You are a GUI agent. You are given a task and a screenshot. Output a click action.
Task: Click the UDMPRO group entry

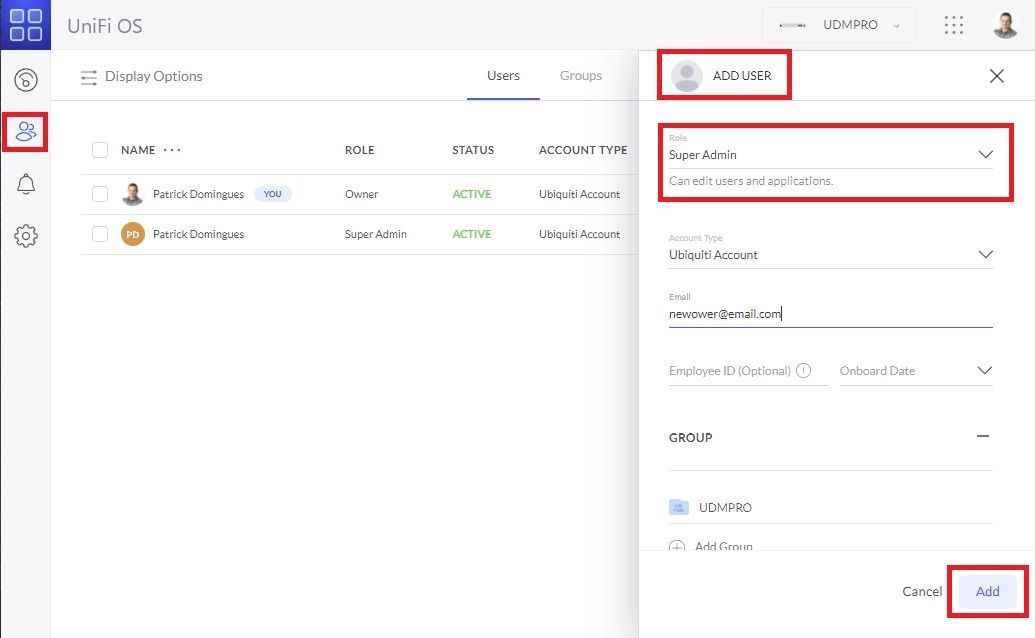point(830,507)
